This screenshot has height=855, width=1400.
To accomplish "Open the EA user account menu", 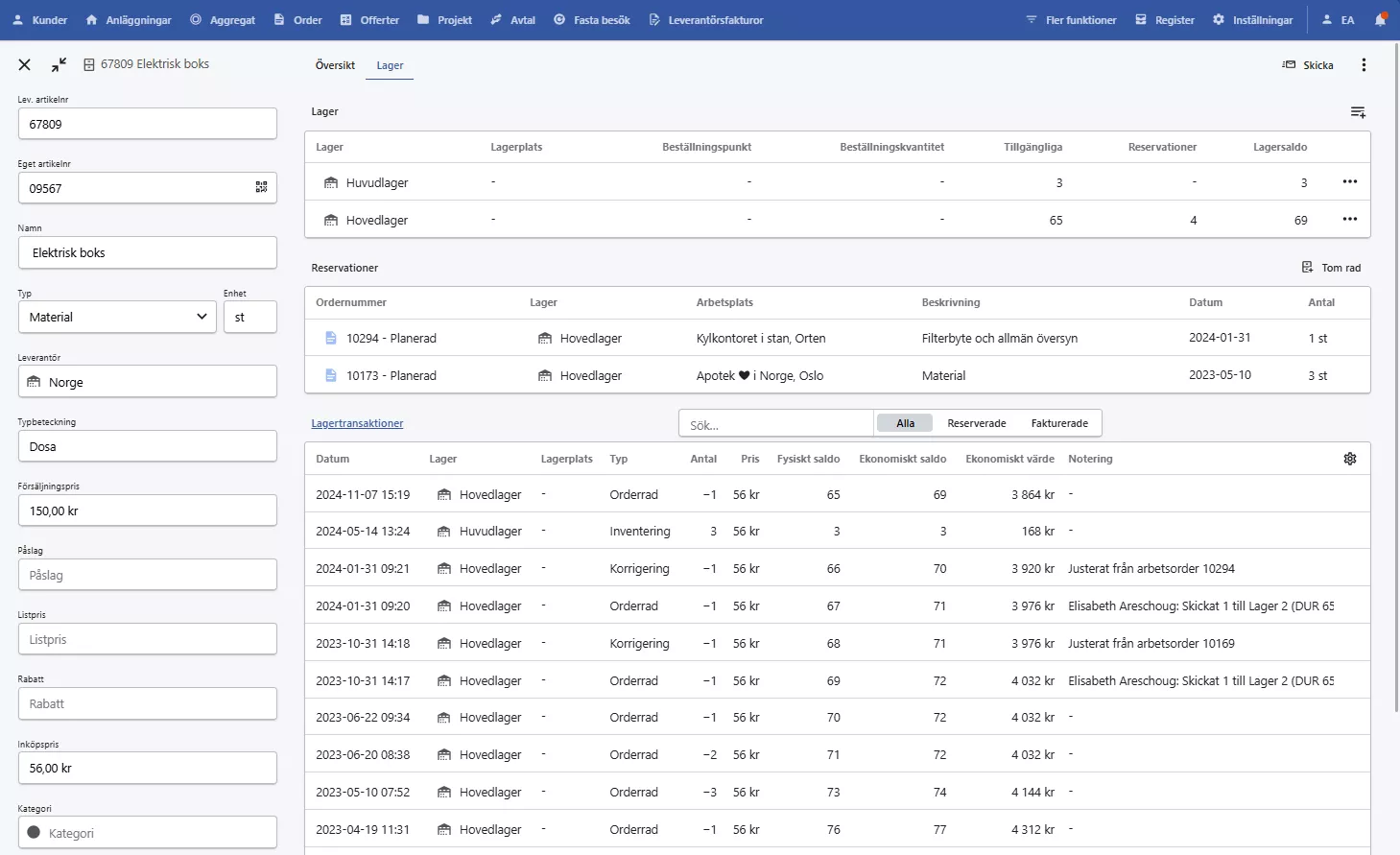I will 1338,19.
